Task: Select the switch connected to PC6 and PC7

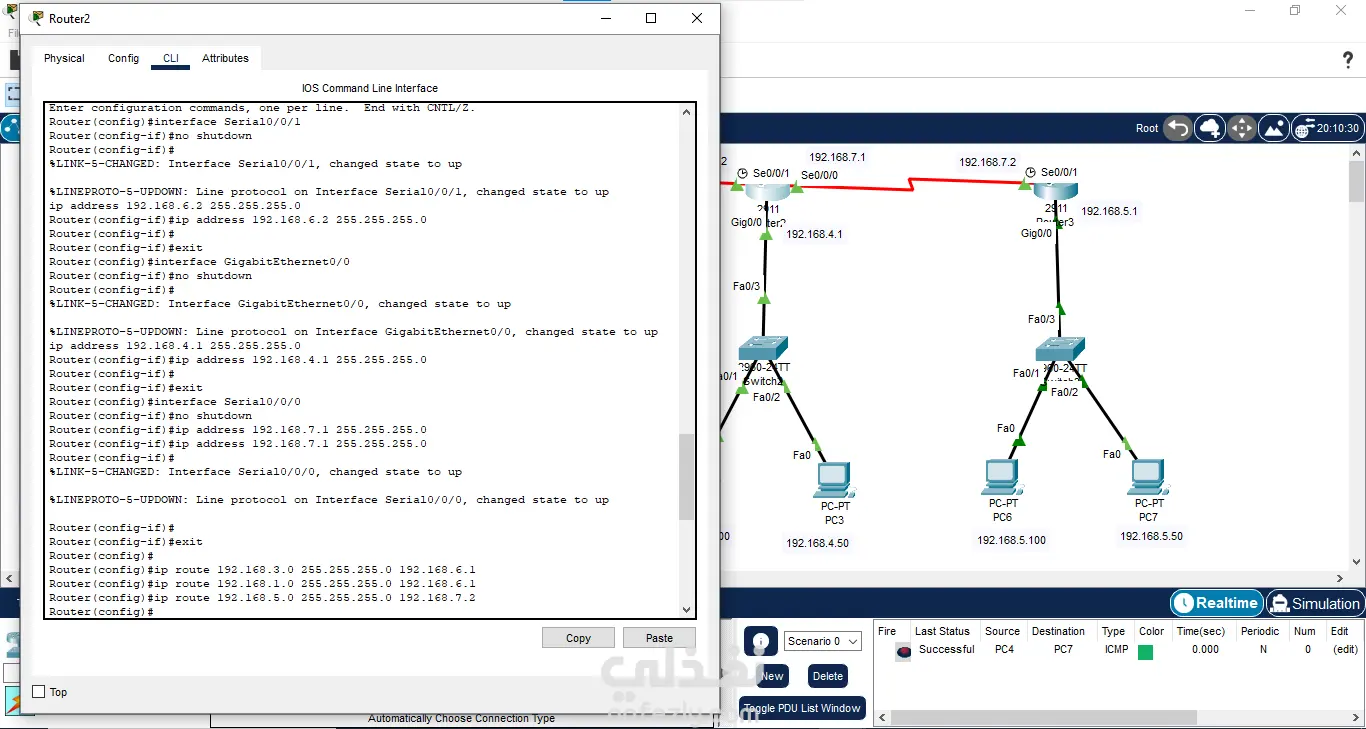Action: coord(1060,349)
